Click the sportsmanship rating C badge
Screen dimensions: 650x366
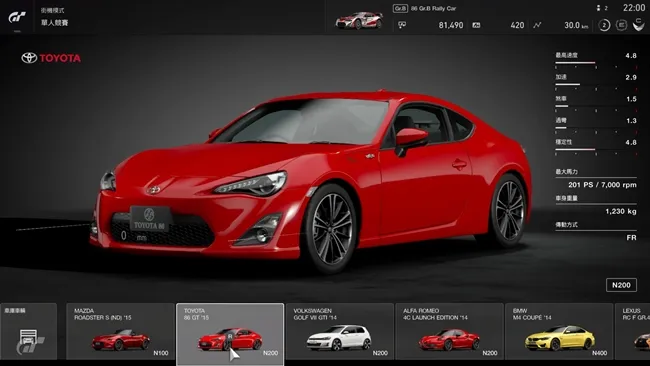tap(639, 24)
